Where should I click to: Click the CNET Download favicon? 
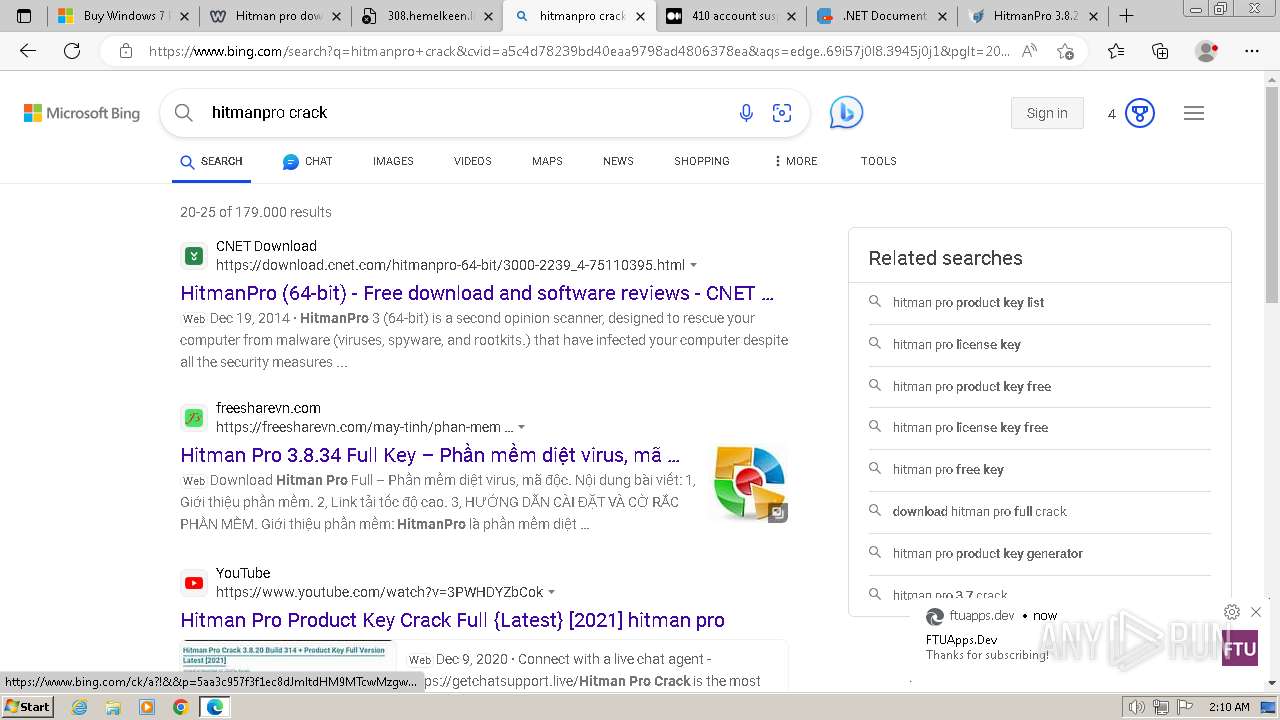pyautogui.click(x=194, y=256)
